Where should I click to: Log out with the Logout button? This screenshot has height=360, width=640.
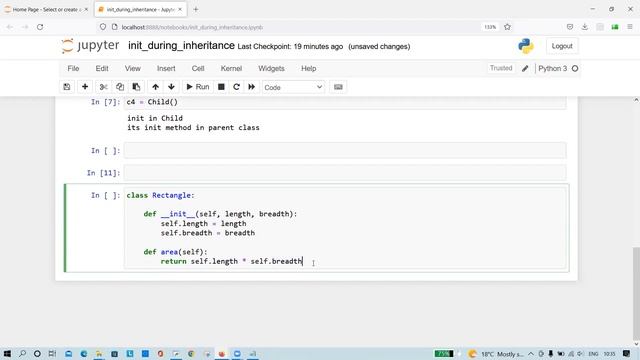[562, 46]
